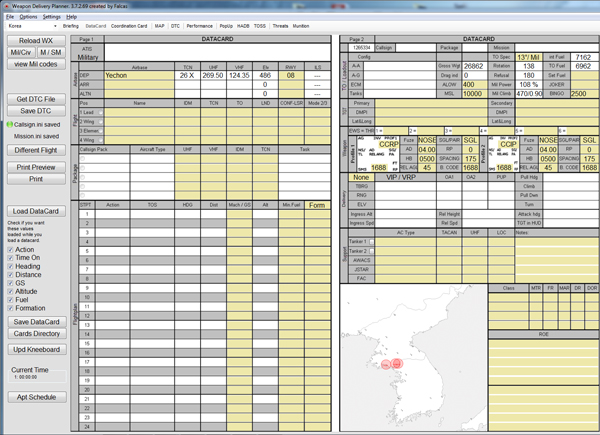
Task: Check the Tanker 2 checkbox
Action: (x=372, y=251)
